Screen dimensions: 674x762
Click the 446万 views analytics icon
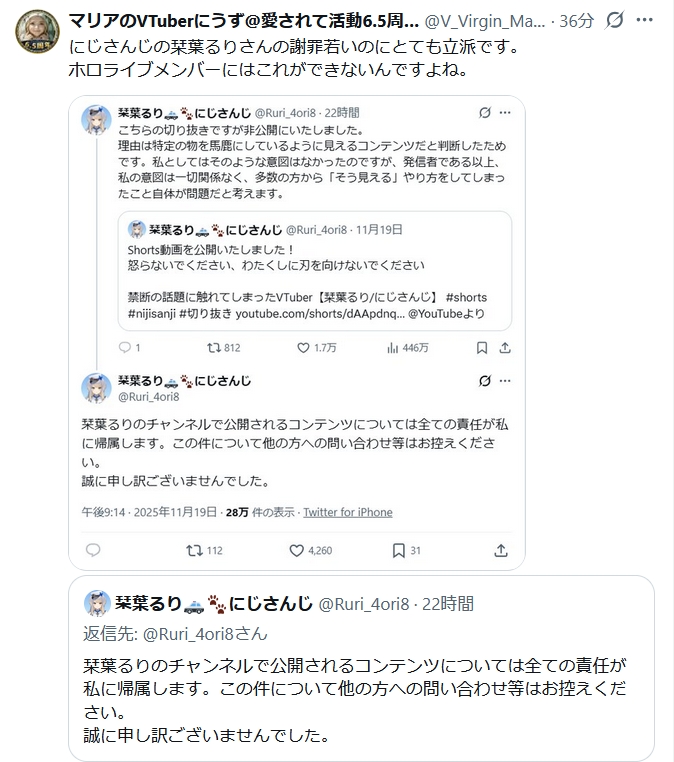click(392, 348)
